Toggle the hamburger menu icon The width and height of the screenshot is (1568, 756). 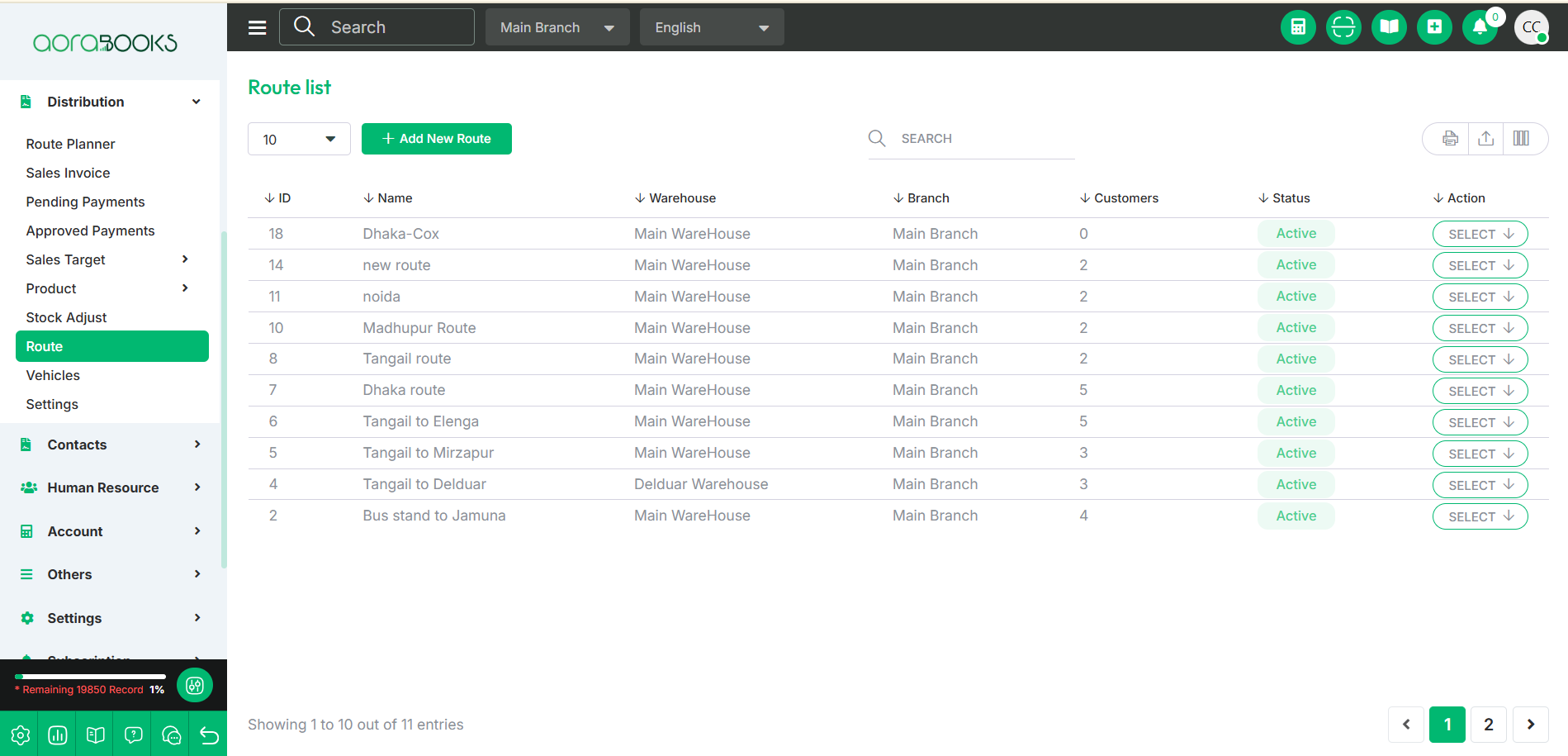tap(258, 27)
